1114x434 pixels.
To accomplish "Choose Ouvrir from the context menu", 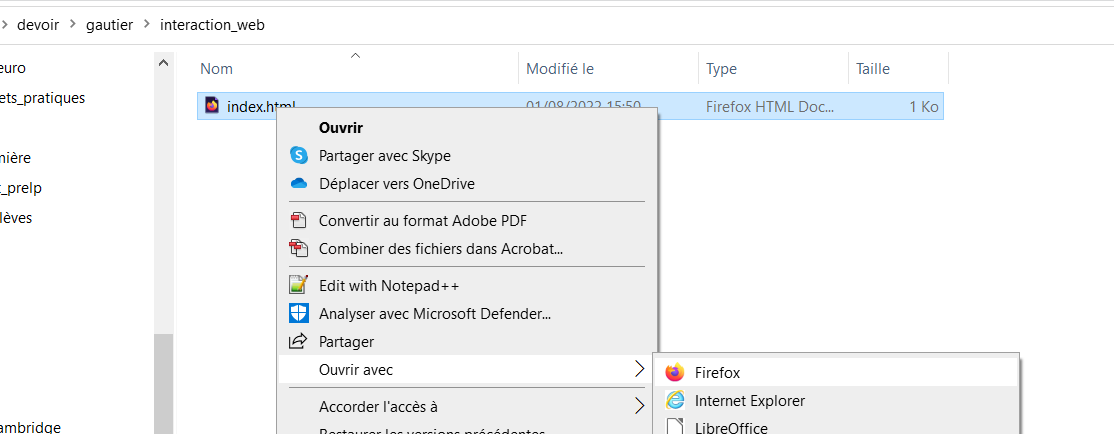I will [340, 128].
